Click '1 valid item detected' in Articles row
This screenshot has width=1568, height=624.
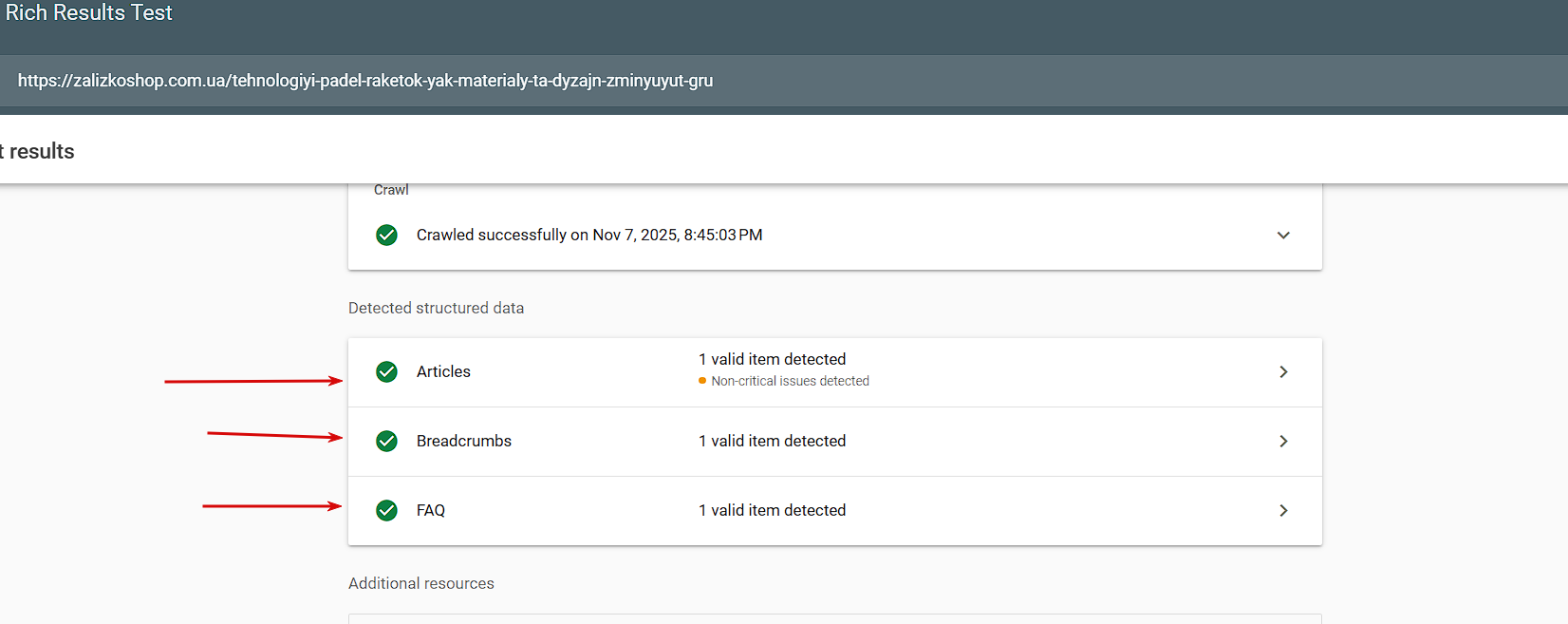[772, 359]
